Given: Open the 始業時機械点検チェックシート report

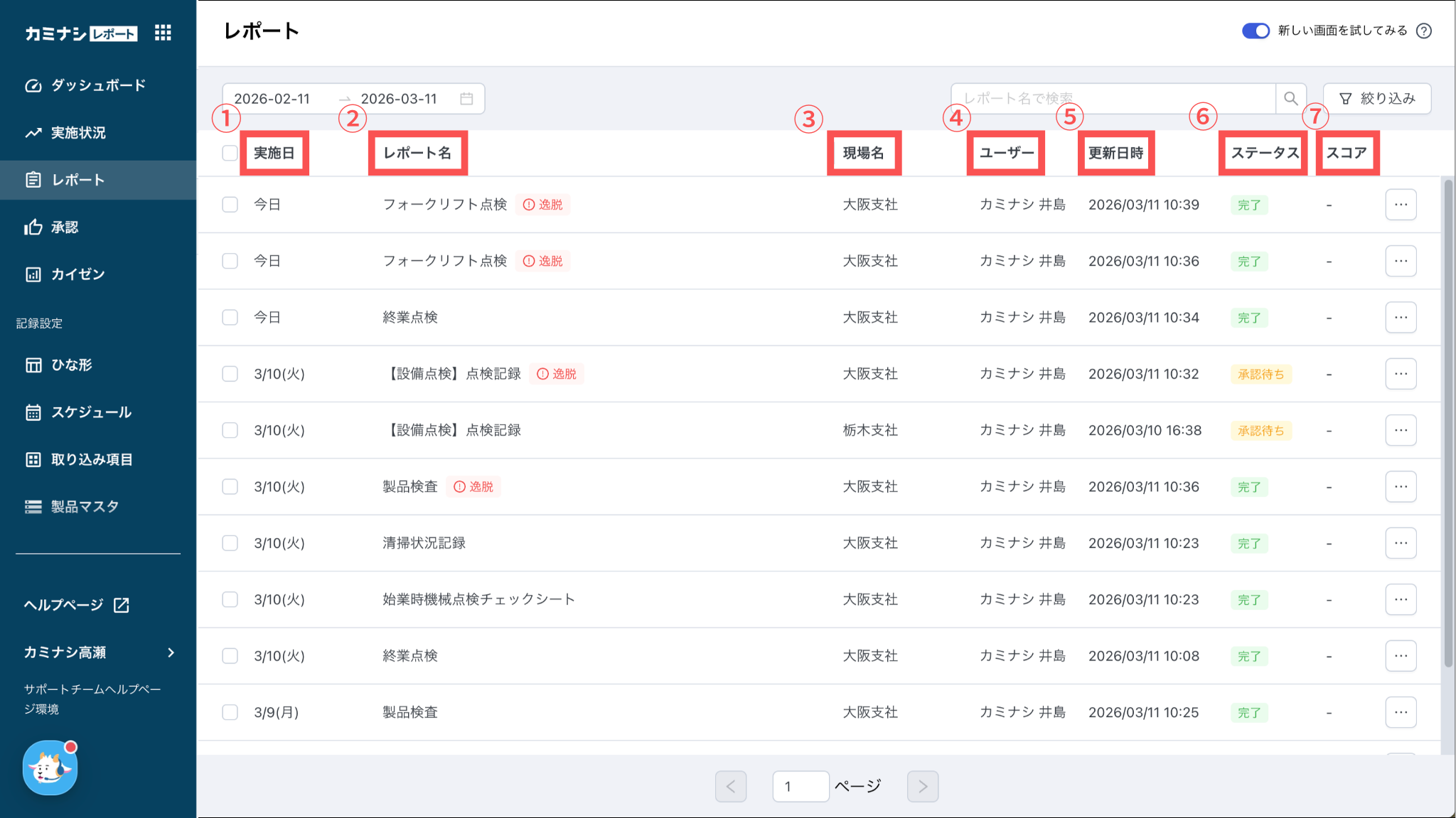Looking at the screenshot, I should click(478, 599).
